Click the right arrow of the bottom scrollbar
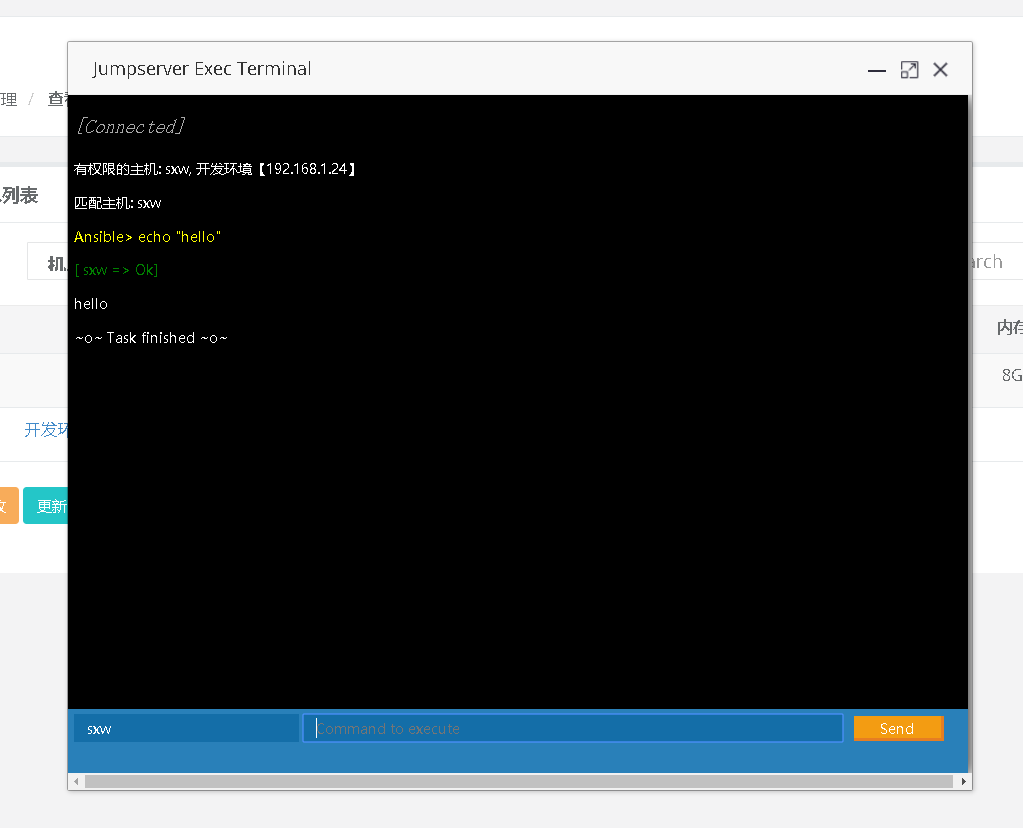Screen dimensions: 1023x828 [x=962, y=781]
